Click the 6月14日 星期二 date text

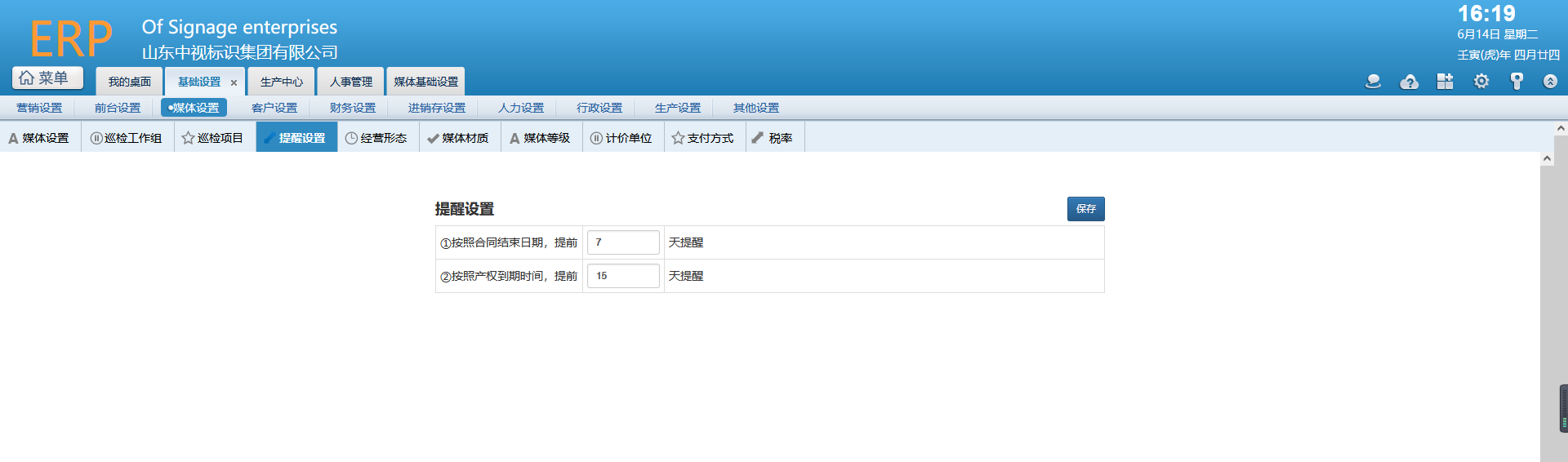pyautogui.click(x=1498, y=34)
